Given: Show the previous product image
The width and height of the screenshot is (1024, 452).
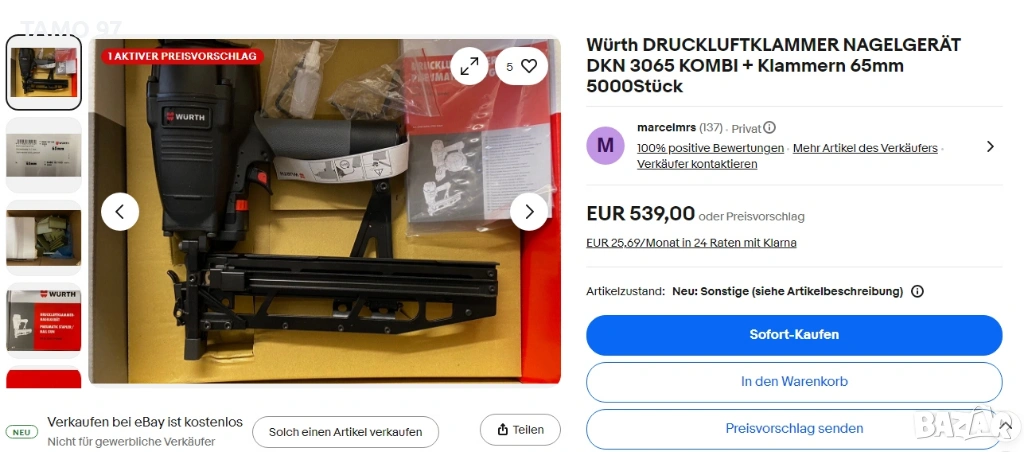Looking at the screenshot, I should (120, 212).
